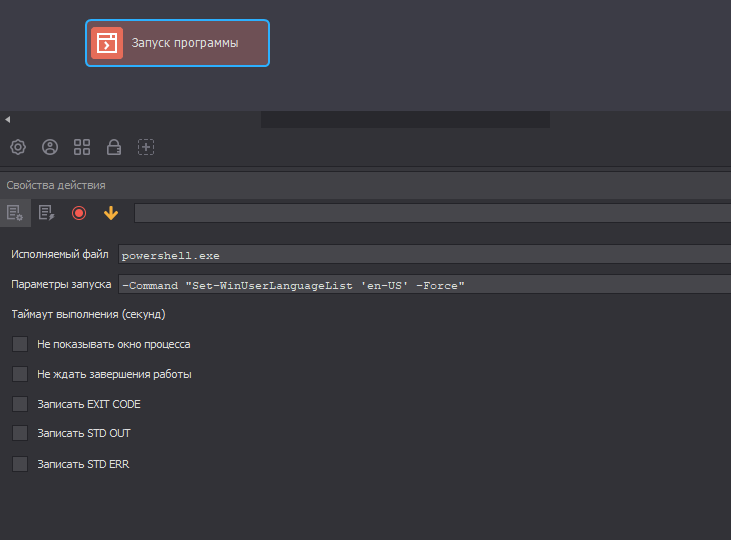The image size is (731, 540).
Task: Click the red terminal icon on the action block
Action: 107,43
